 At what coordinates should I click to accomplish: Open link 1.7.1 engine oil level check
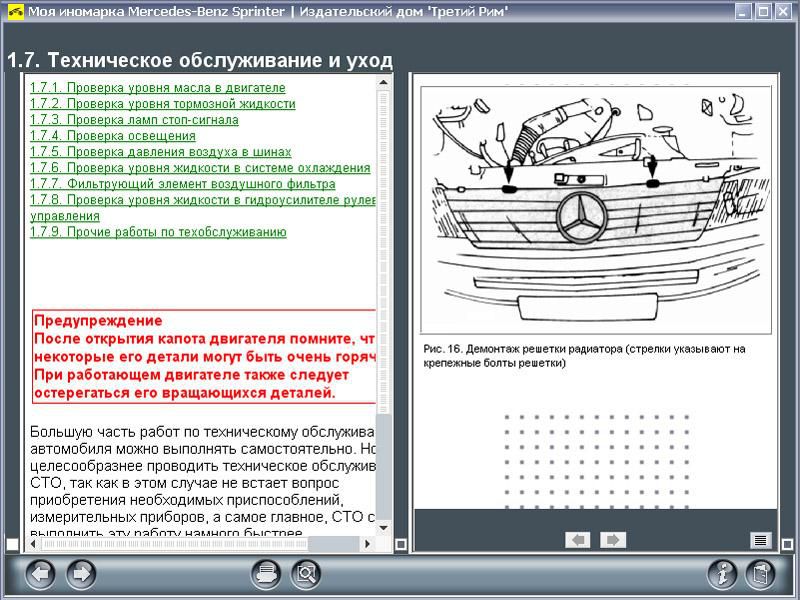click(x=157, y=88)
